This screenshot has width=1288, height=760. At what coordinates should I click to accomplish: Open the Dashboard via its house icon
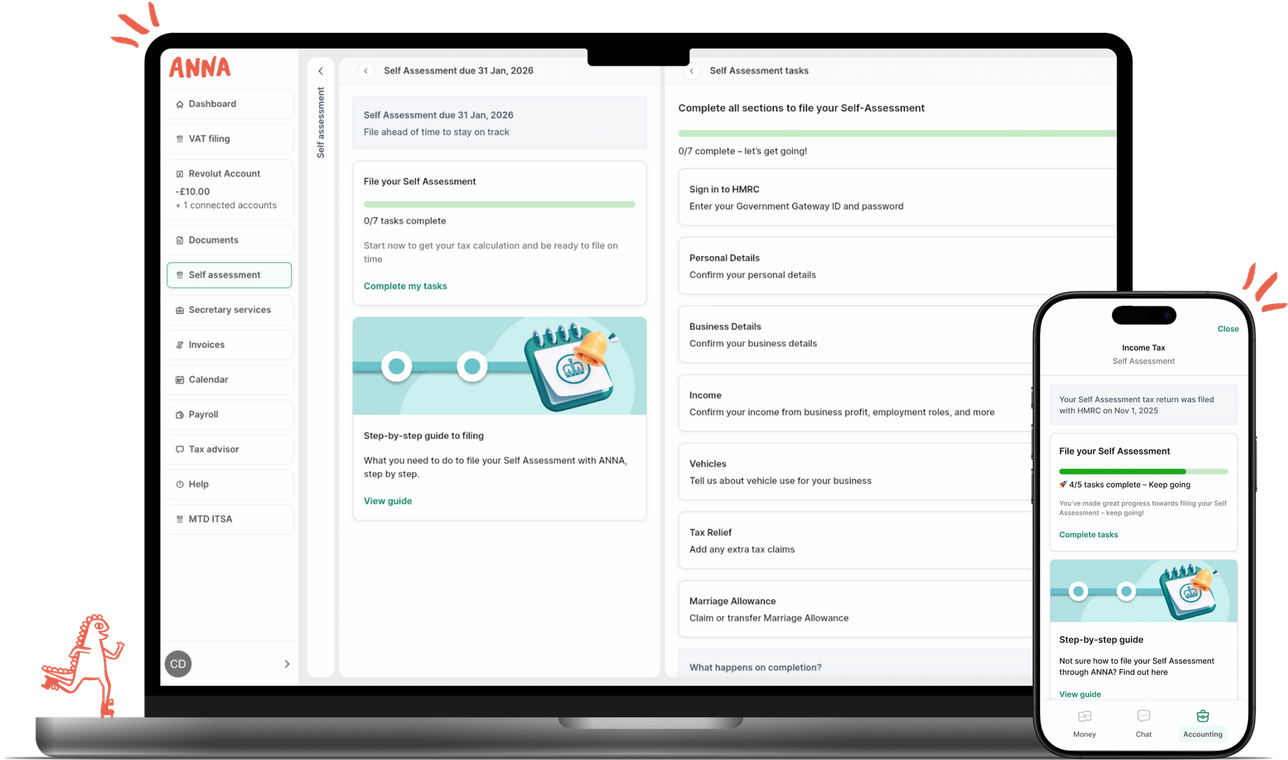click(178, 104)
